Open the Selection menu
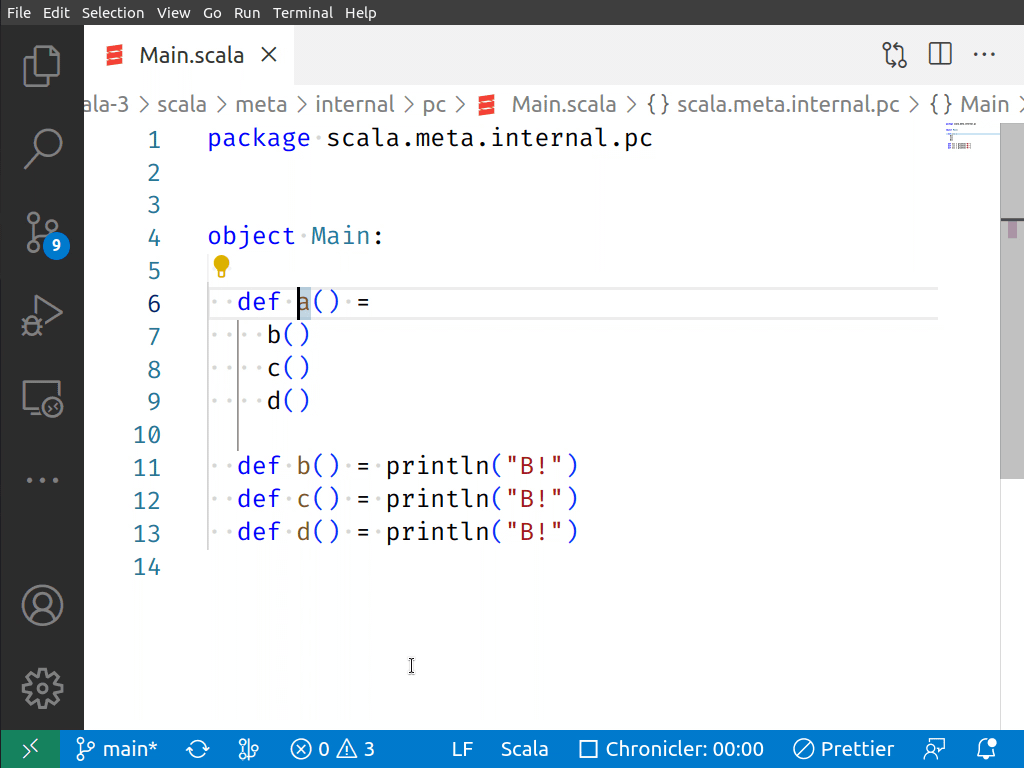Screen dimensions: 1024x768 pos(112,12)
